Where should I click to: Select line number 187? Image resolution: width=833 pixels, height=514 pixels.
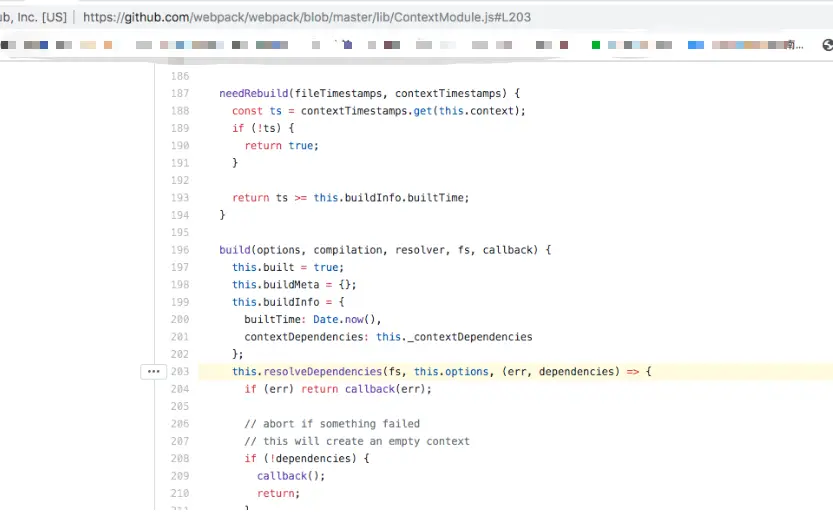(x=180, y=93)
